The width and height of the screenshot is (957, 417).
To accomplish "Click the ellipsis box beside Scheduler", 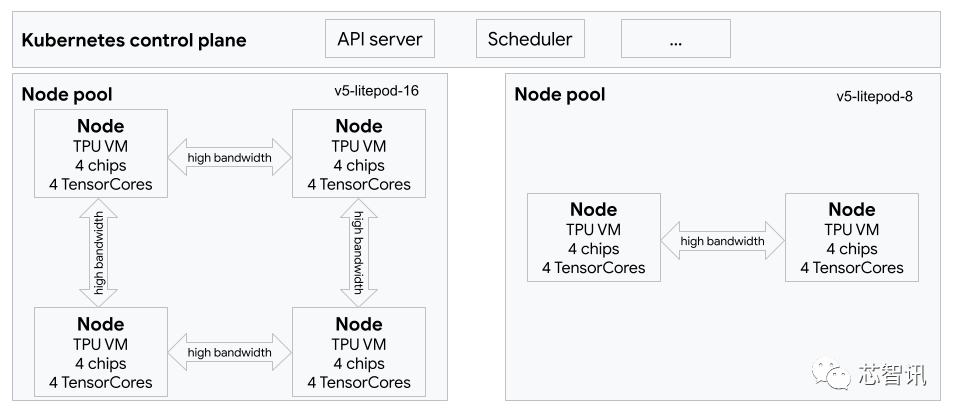I will point(676,38).
